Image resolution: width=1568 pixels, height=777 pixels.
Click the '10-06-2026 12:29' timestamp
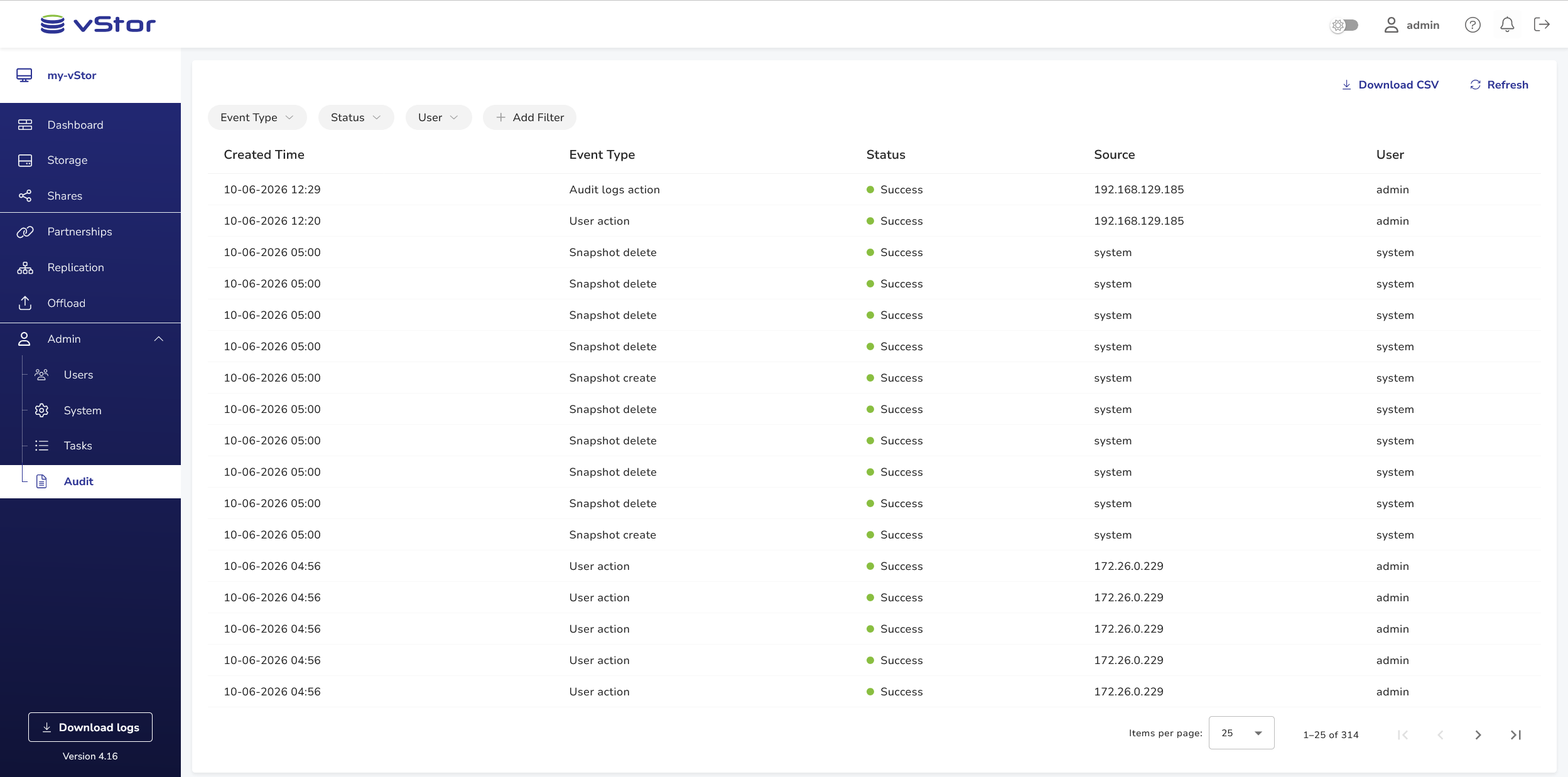pos(272,190)
